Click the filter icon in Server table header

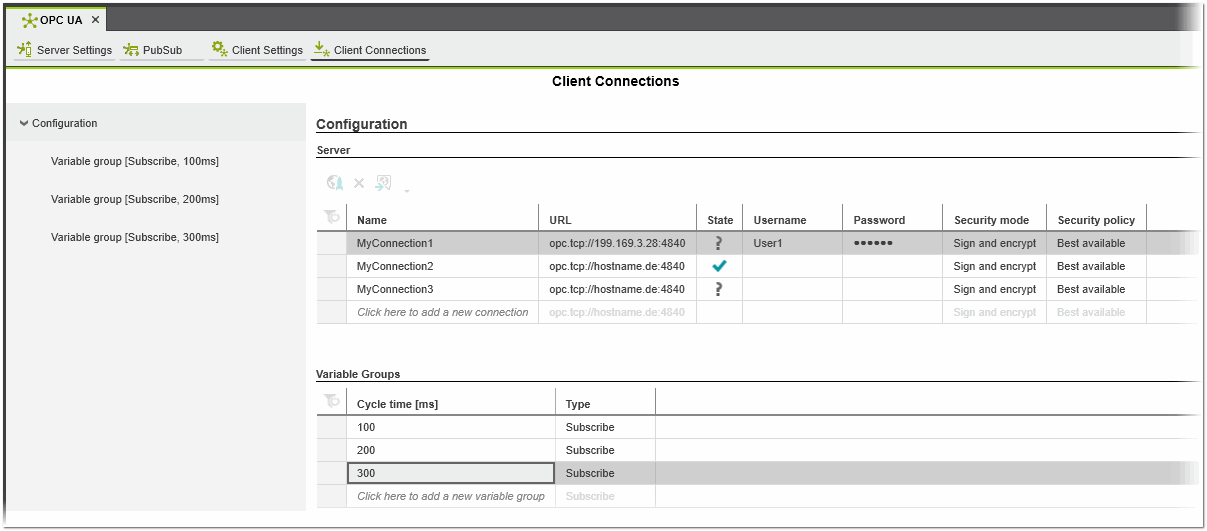332,217
